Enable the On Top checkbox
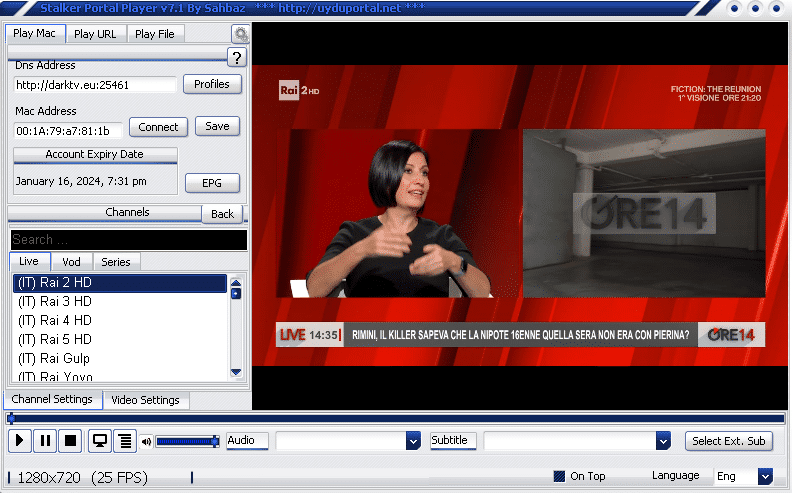This screenshot has width=792, height=493. pos(560,477)
